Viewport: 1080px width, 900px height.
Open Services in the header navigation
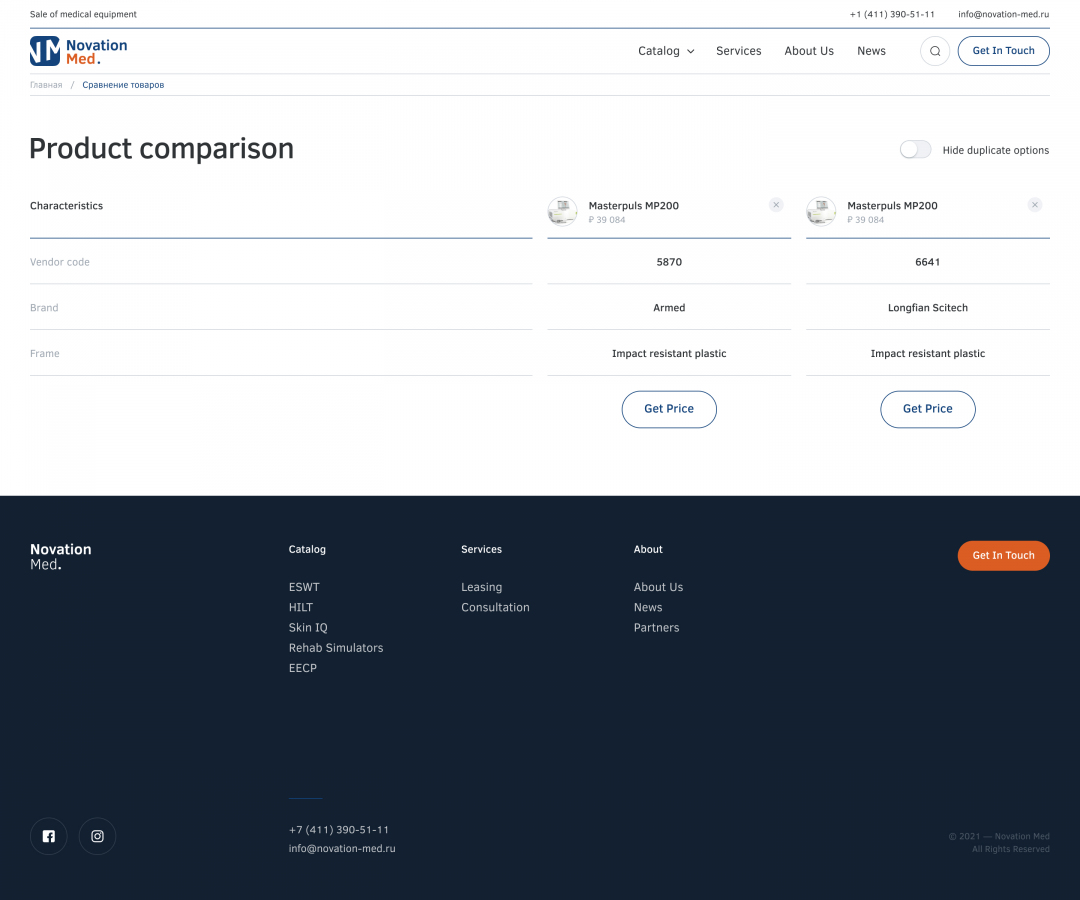738,51
